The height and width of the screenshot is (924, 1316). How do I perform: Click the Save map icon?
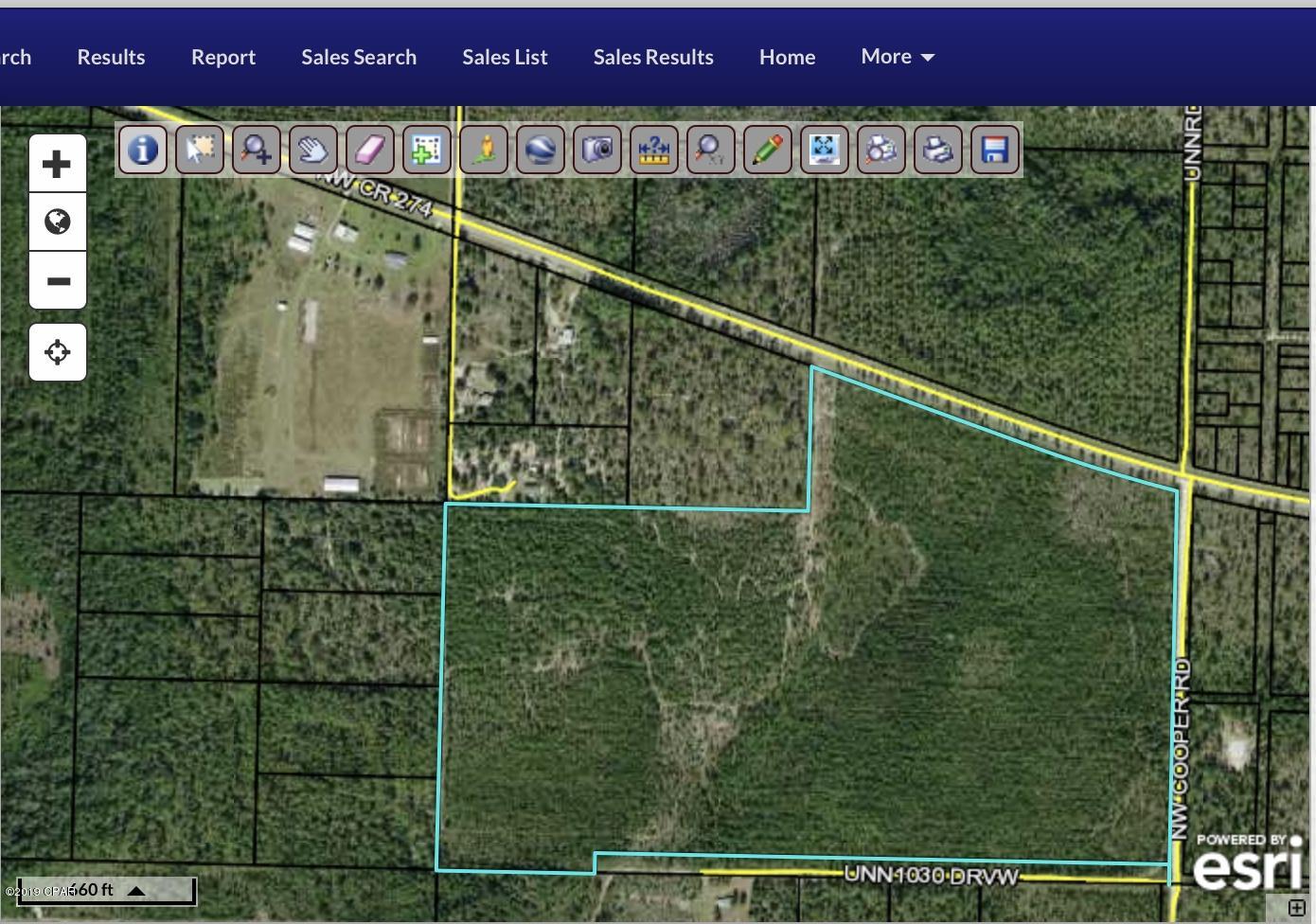coord(995,150)
